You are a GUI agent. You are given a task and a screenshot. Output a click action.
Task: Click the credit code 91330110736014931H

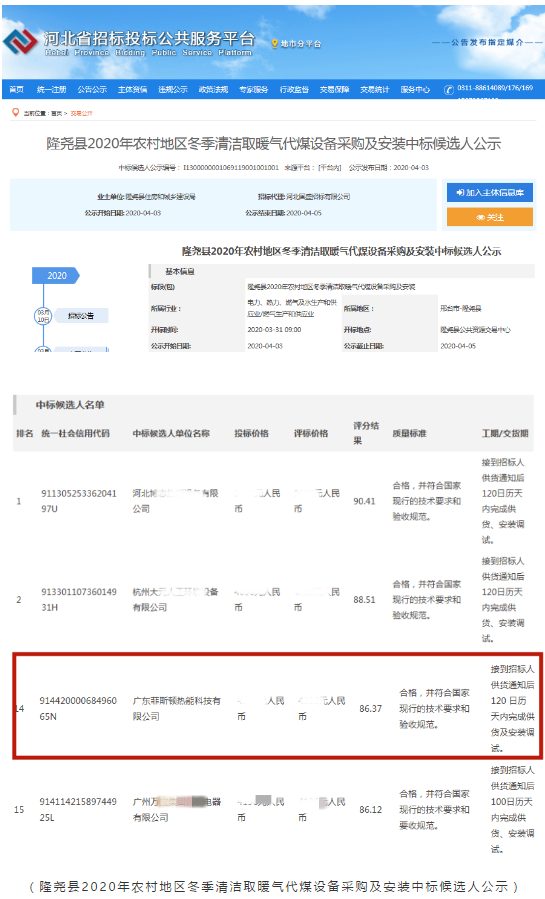tap(79, 600)
